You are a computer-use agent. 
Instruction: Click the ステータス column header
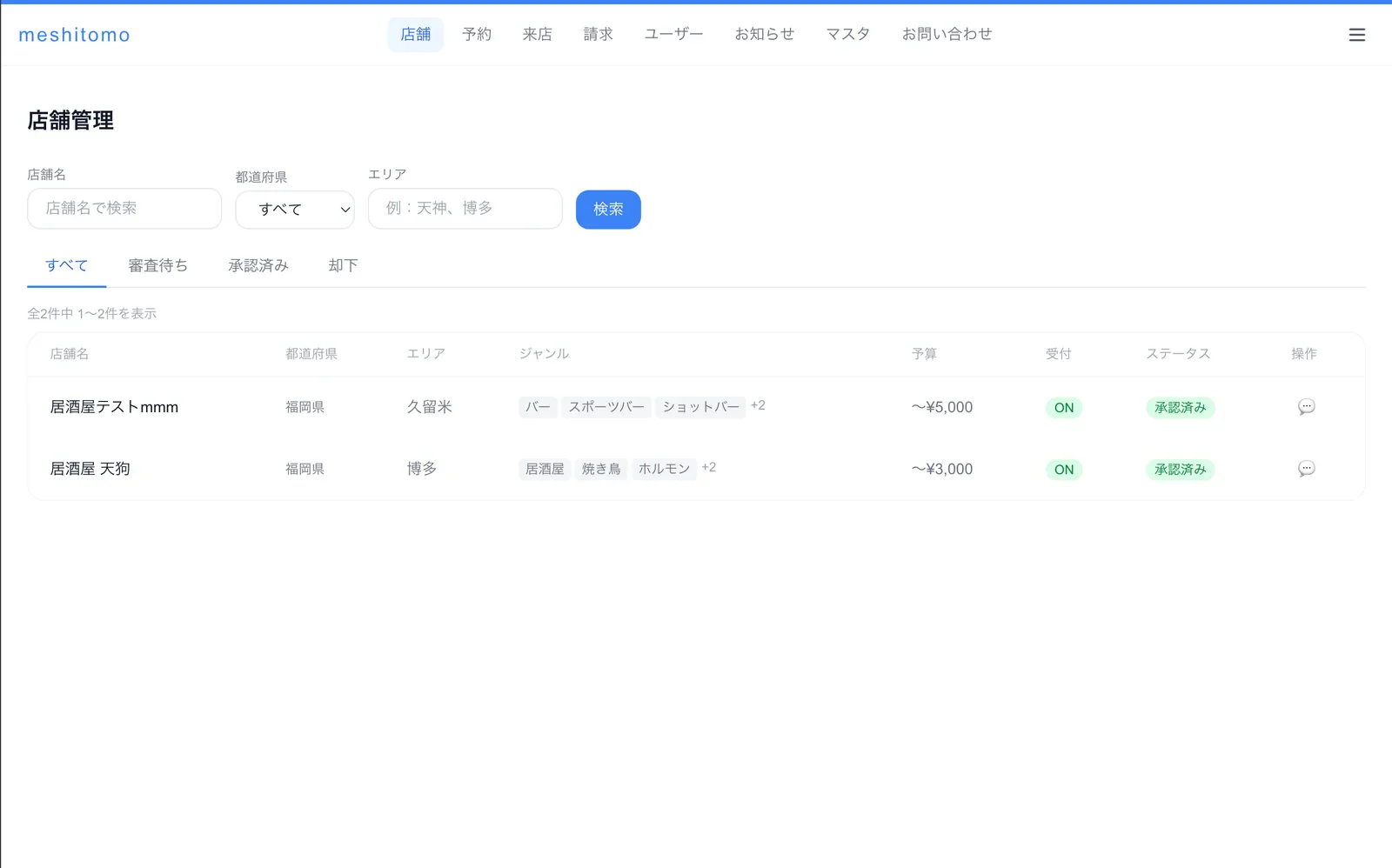tap(1178, 354)
